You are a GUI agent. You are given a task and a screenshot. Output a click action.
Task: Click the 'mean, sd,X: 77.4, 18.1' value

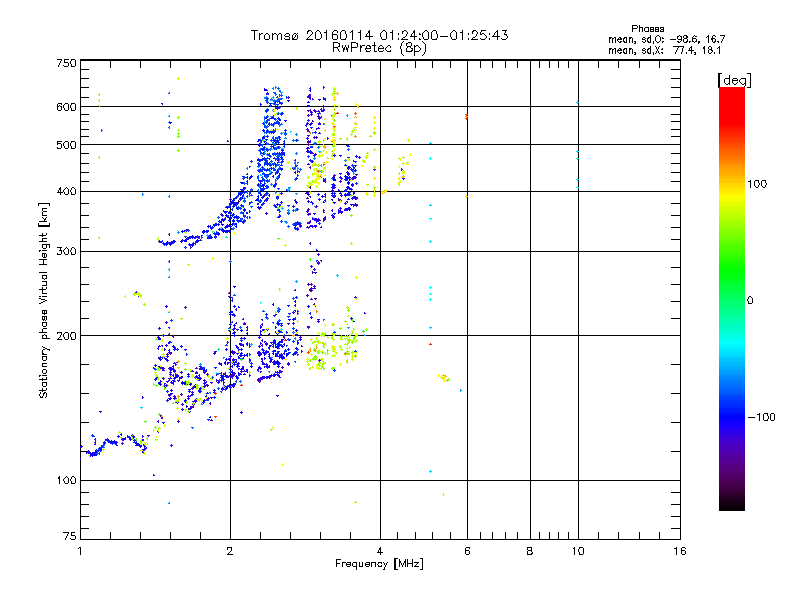click(664, 50)
